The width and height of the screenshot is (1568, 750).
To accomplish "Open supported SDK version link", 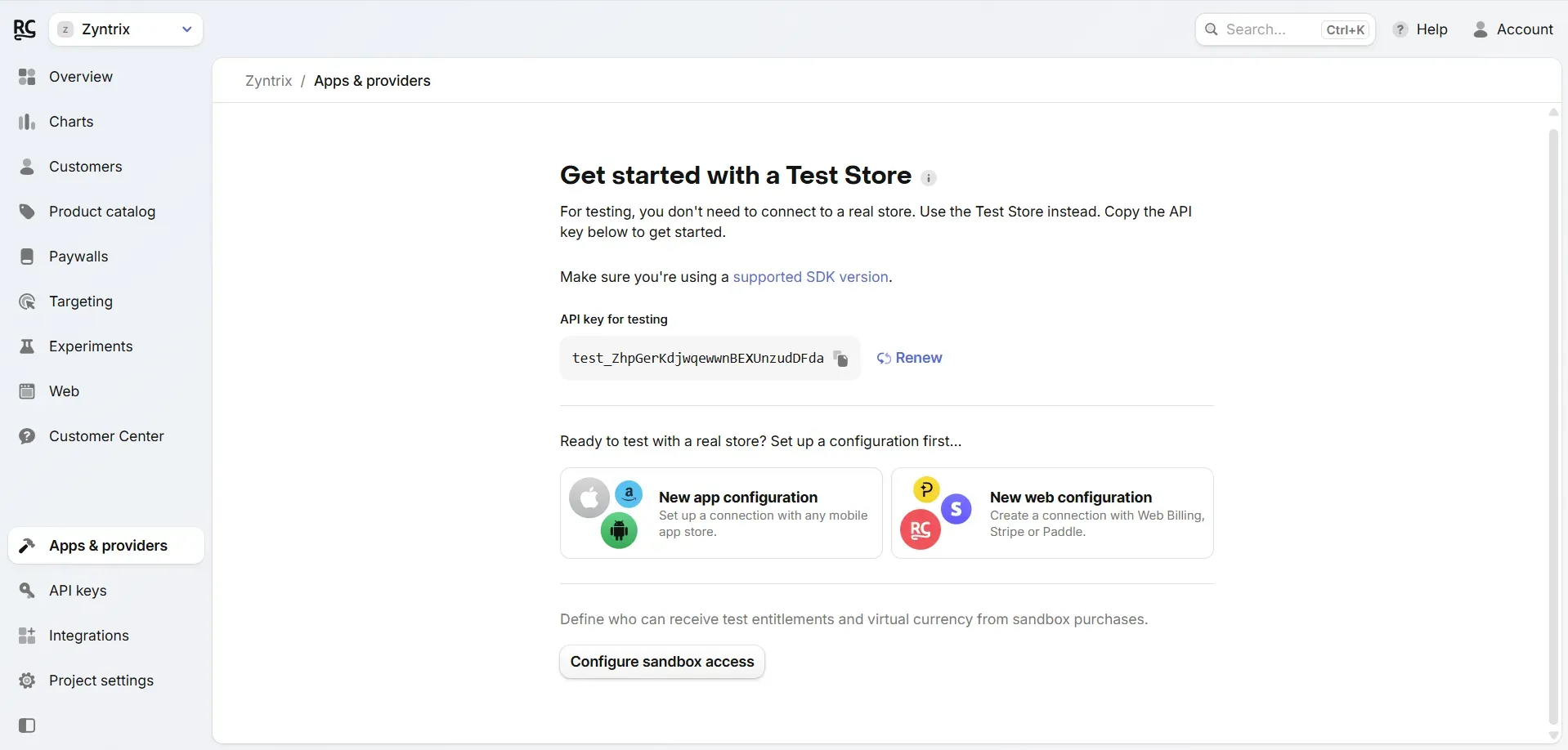I will point(809,277).
